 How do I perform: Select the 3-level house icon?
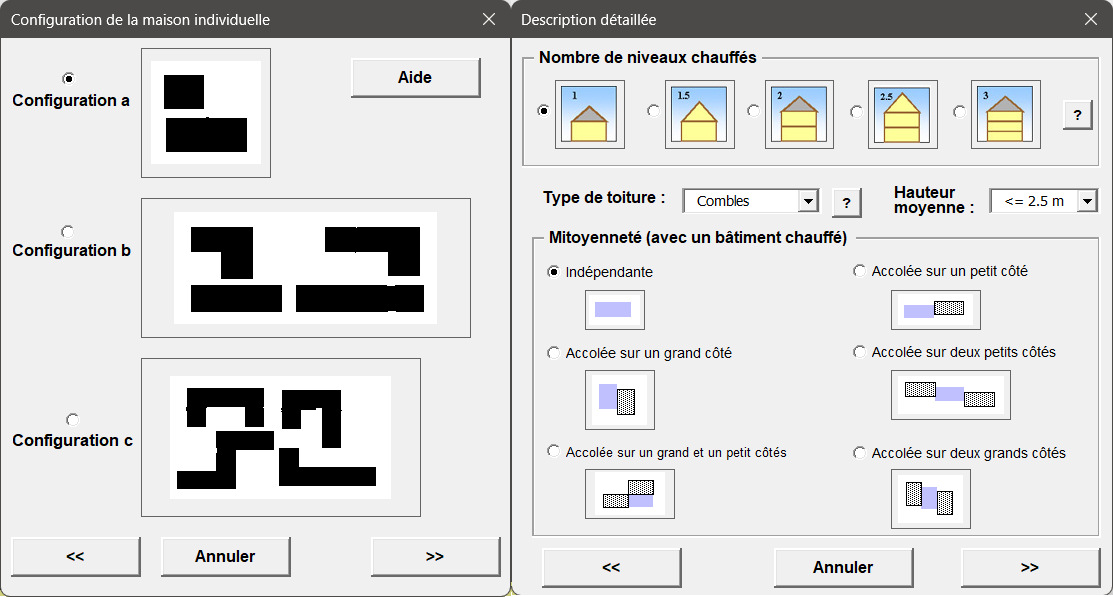pos(1005,114)
